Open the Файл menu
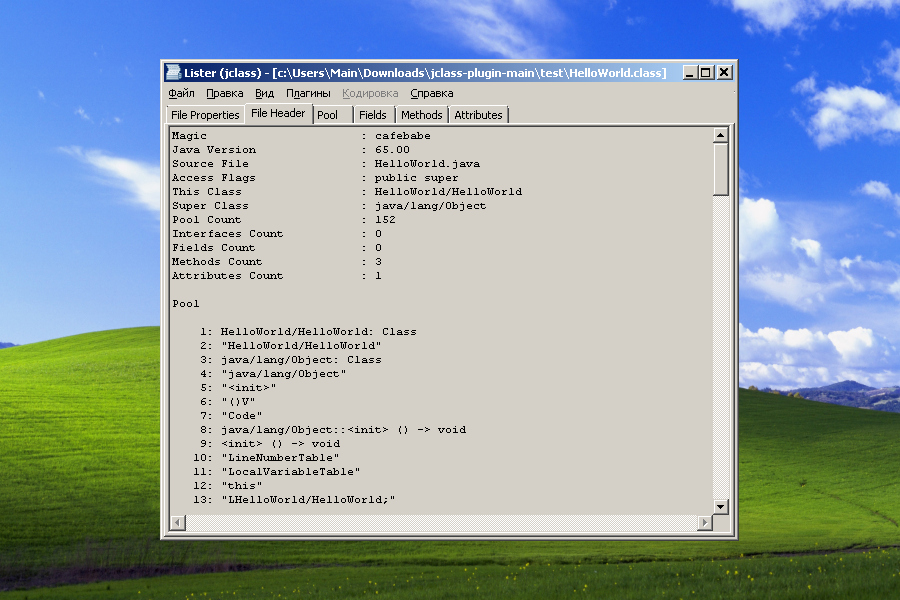The height and width of the screenshot is (600, 900). (x=181, y=93)
